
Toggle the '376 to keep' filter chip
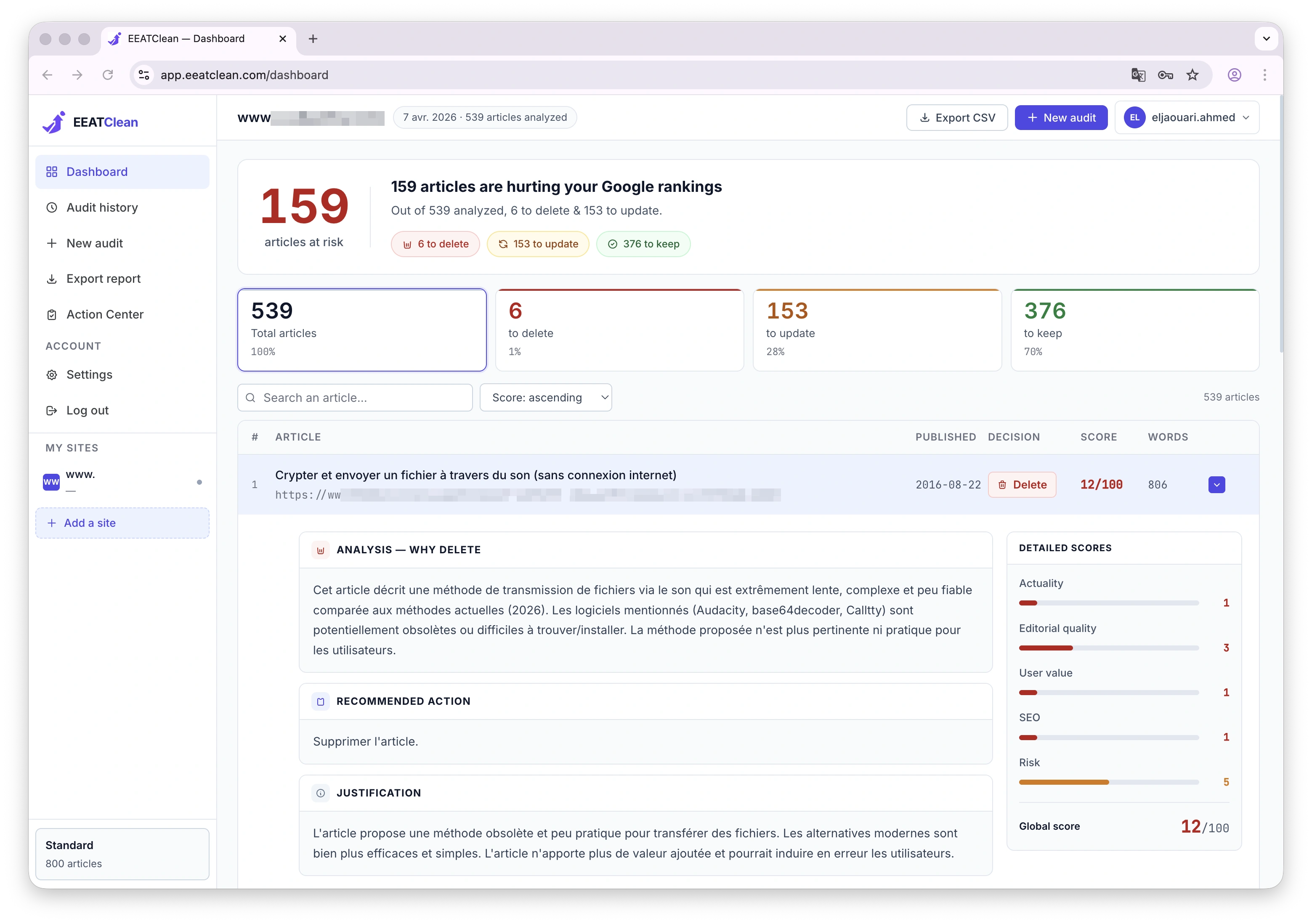pos(643,244)
